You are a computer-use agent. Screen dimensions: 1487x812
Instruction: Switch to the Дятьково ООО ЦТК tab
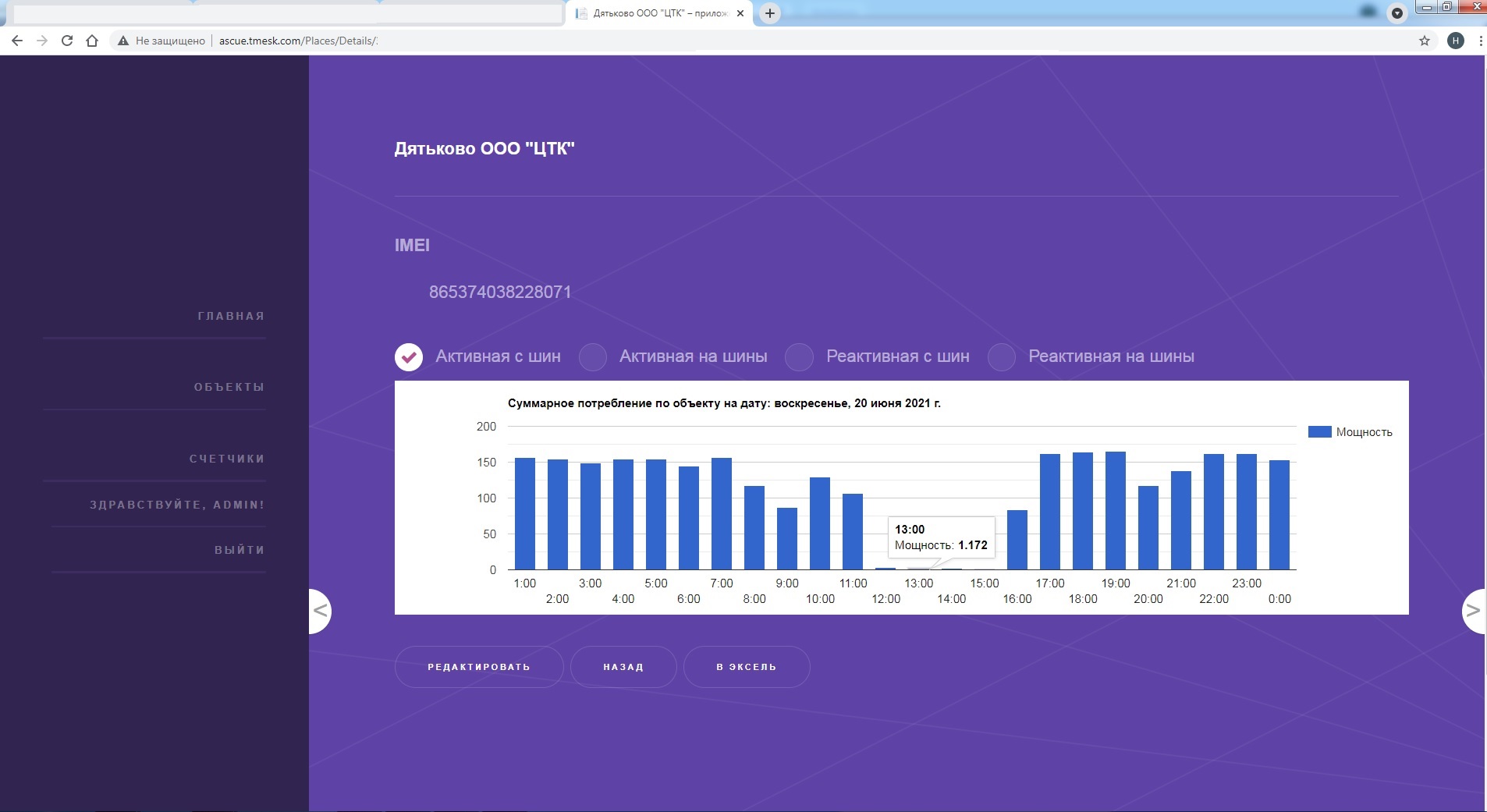pos(659,13)
